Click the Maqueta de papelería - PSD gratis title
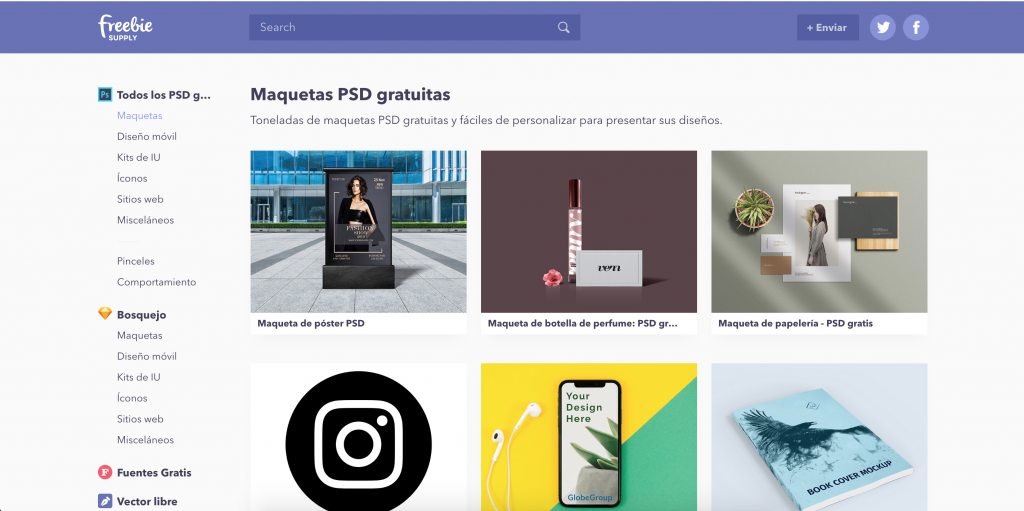Screen dimensions: 1024x511 [x=795, y=323]
